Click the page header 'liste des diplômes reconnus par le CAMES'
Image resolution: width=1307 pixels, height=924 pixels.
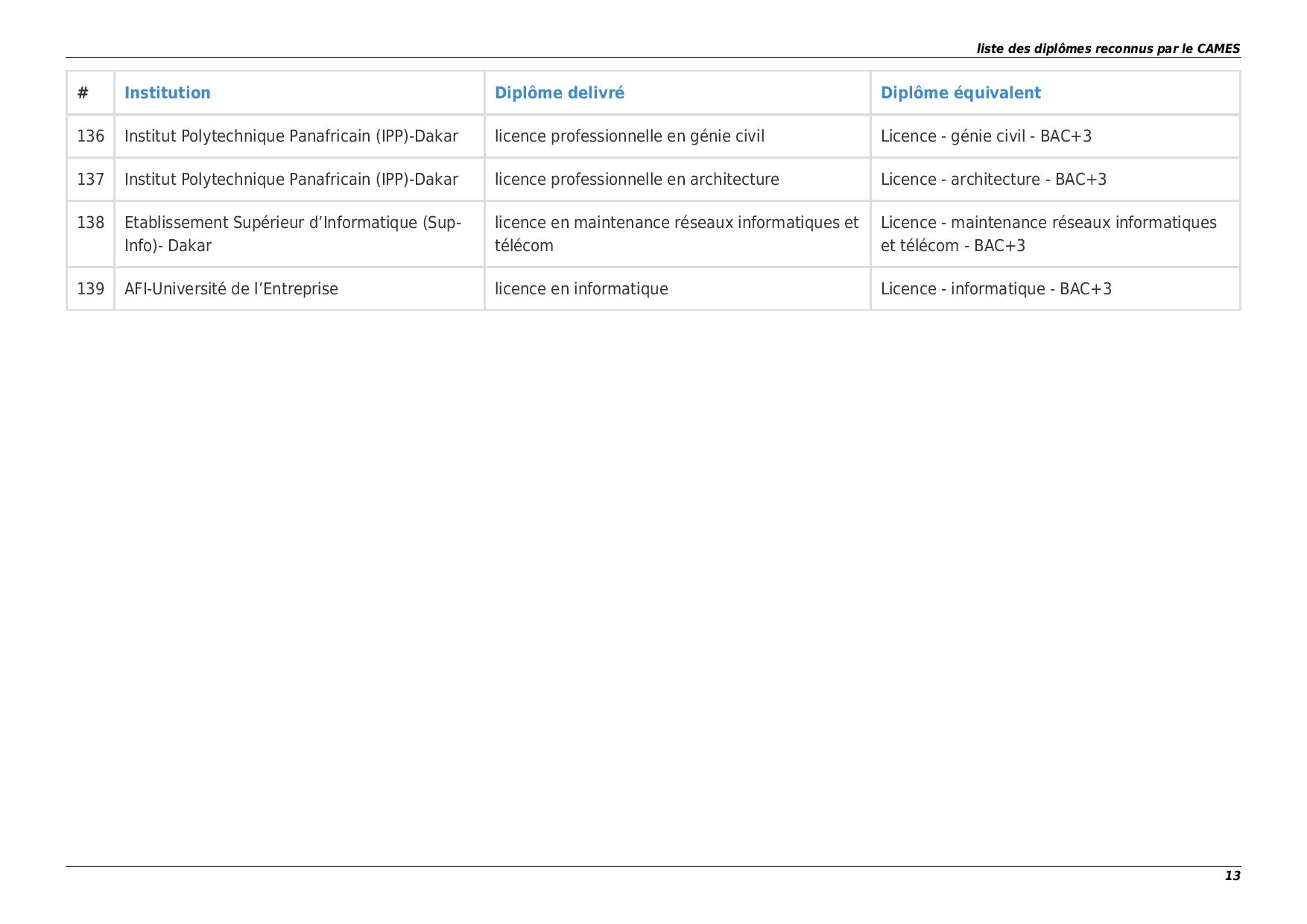1108,49
